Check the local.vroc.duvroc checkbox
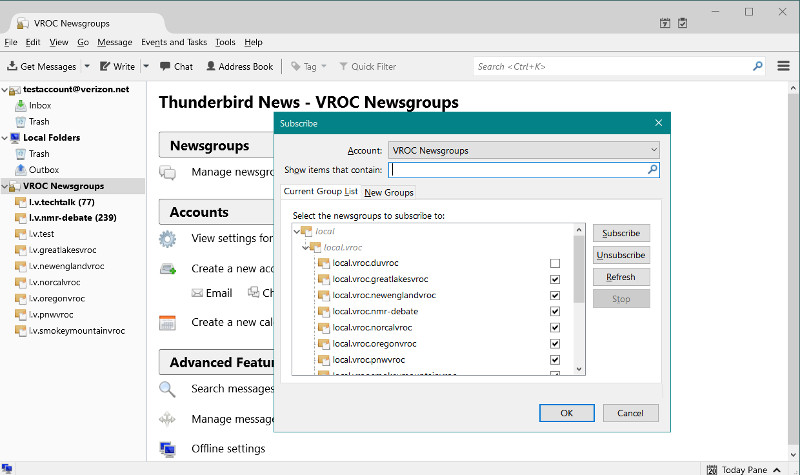 pos(555,263)
